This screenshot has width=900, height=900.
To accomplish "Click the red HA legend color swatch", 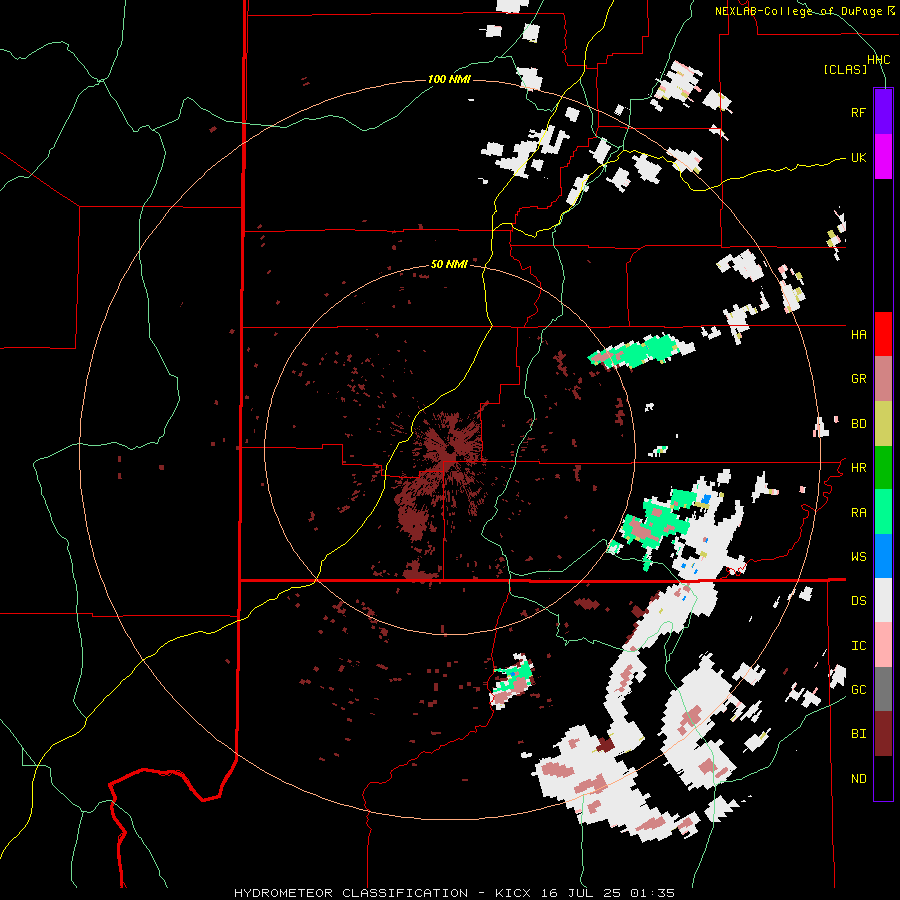I will (x=883, y=334).
